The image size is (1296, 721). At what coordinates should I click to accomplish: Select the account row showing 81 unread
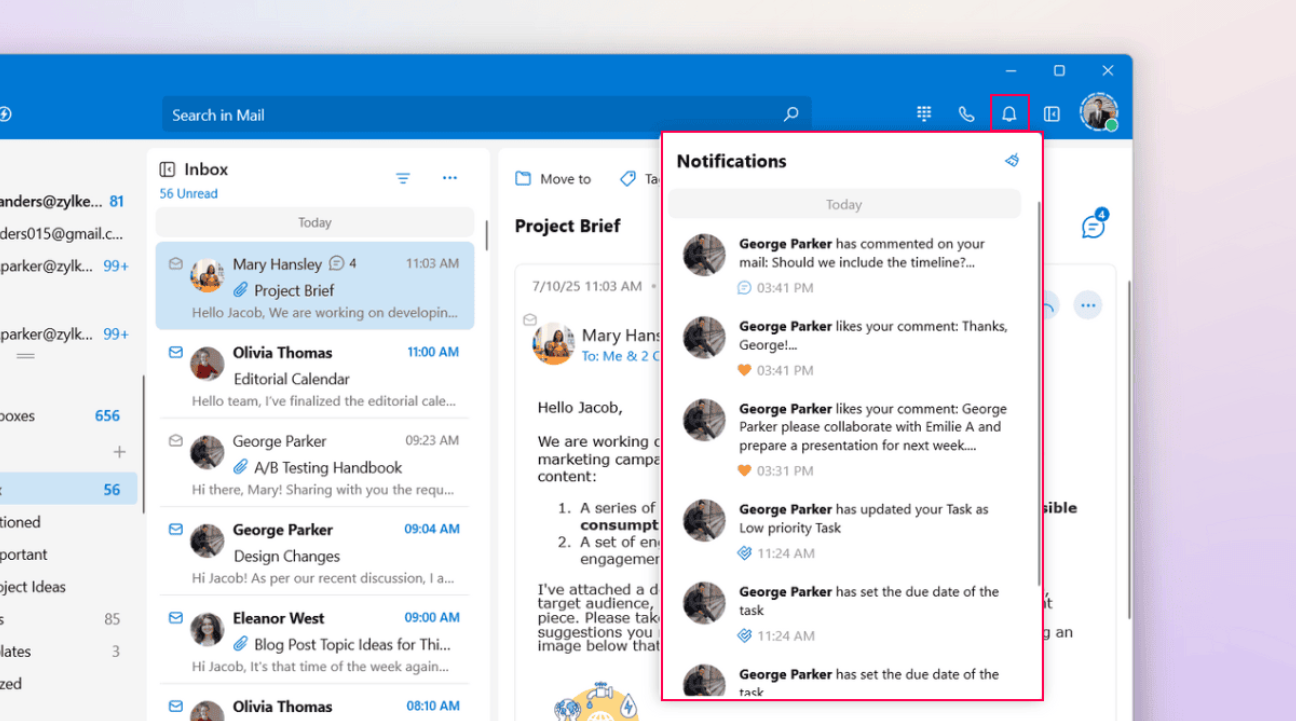tap(62, 201)
